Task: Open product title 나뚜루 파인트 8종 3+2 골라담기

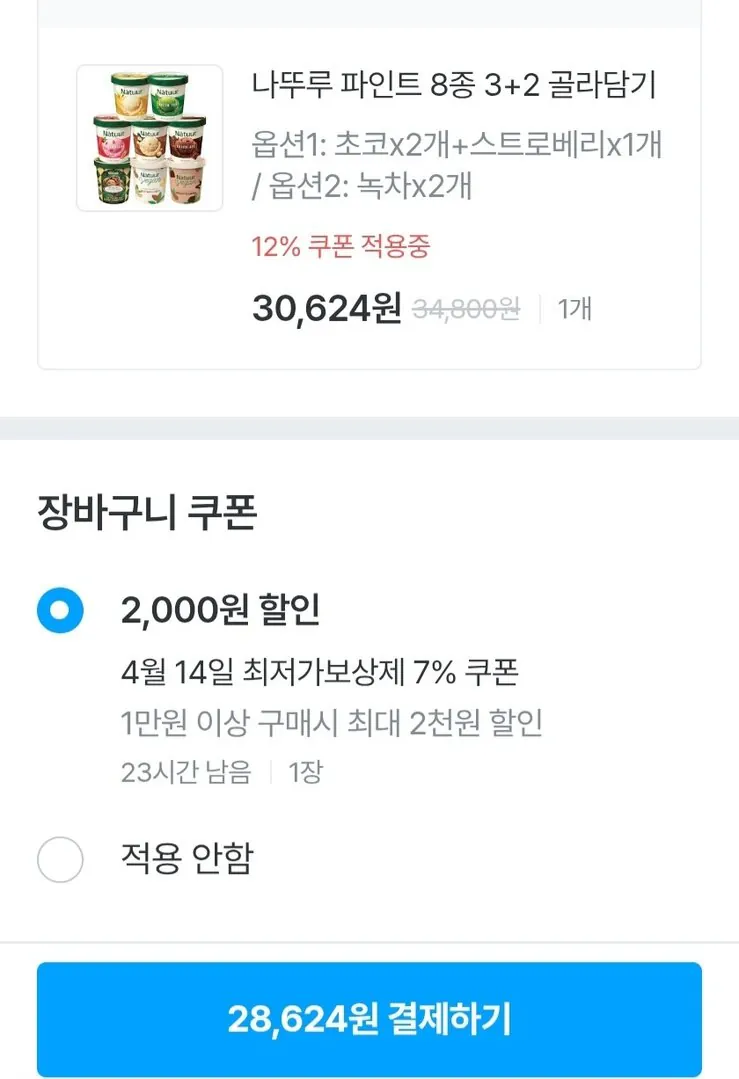Action: (453, 86)
